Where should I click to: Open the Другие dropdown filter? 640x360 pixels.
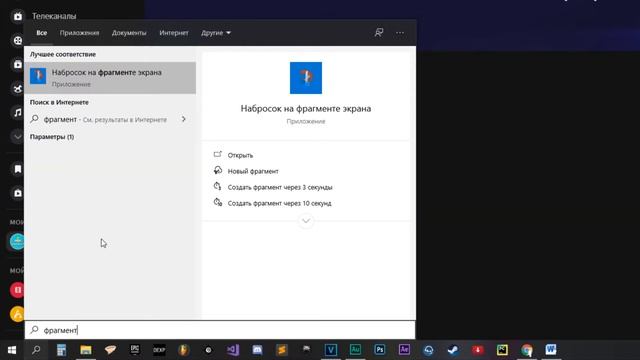click(x=216, y=33)
